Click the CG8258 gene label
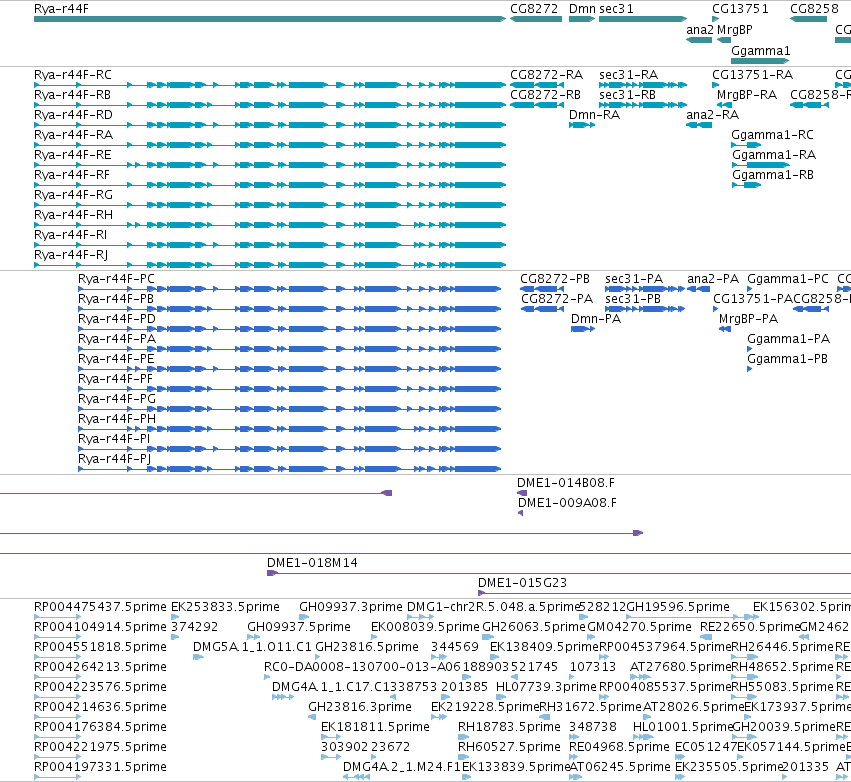Image resolution: width=851 pixels, height=782 pixels. [814, 9]
